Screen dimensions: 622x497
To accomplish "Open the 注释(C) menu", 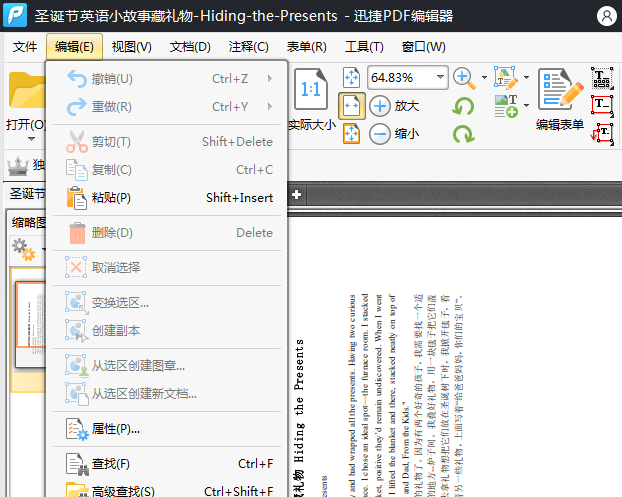I will tap(248, 47).
